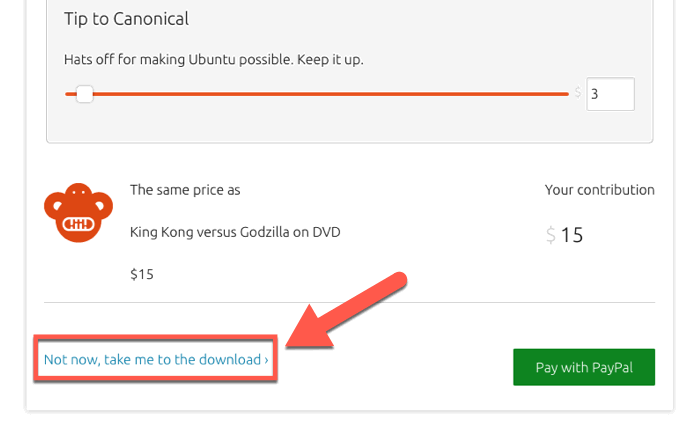Click the "Your contribution" label
The image size is (700, 434).
click(x=599, y=190)
